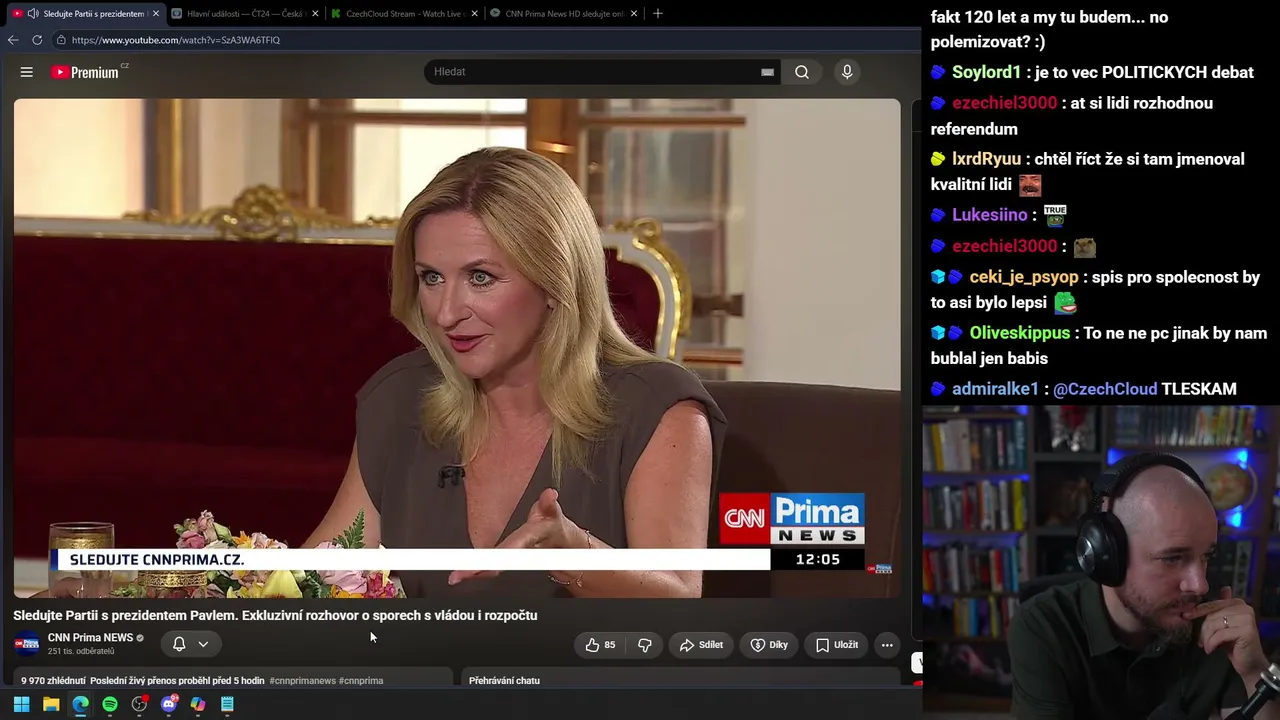Open Microsoft Edge from taskbar

[x=80, y=704]
